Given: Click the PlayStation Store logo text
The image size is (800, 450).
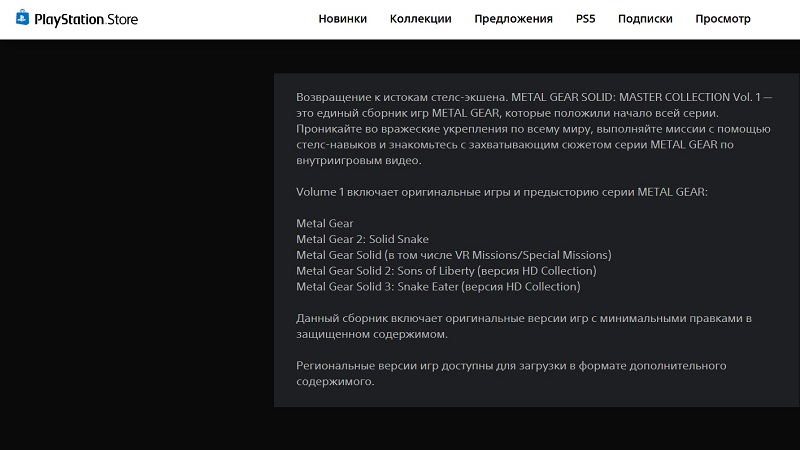Looking at the screenshot, I should 86,19.
